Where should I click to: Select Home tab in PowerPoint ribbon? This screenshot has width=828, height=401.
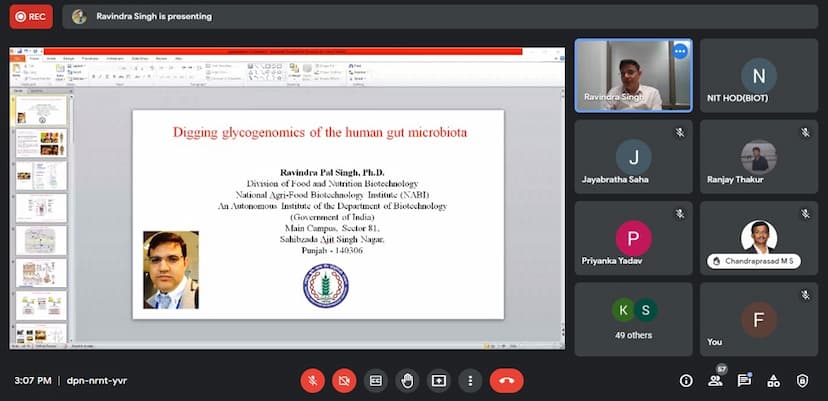tap(33, 58)
